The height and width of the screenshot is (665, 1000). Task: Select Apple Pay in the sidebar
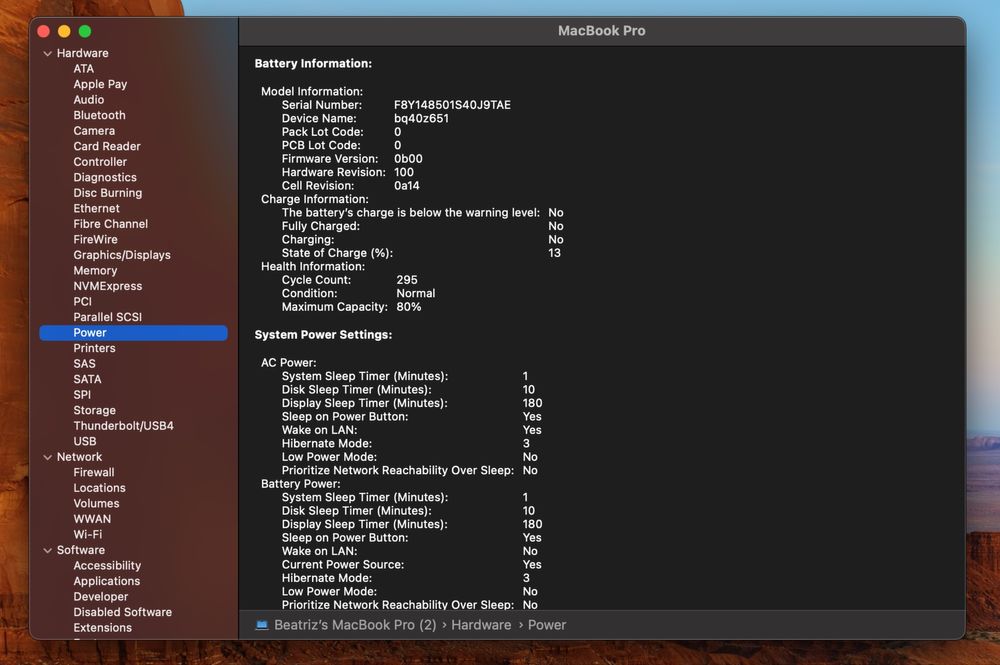point(100,84)
